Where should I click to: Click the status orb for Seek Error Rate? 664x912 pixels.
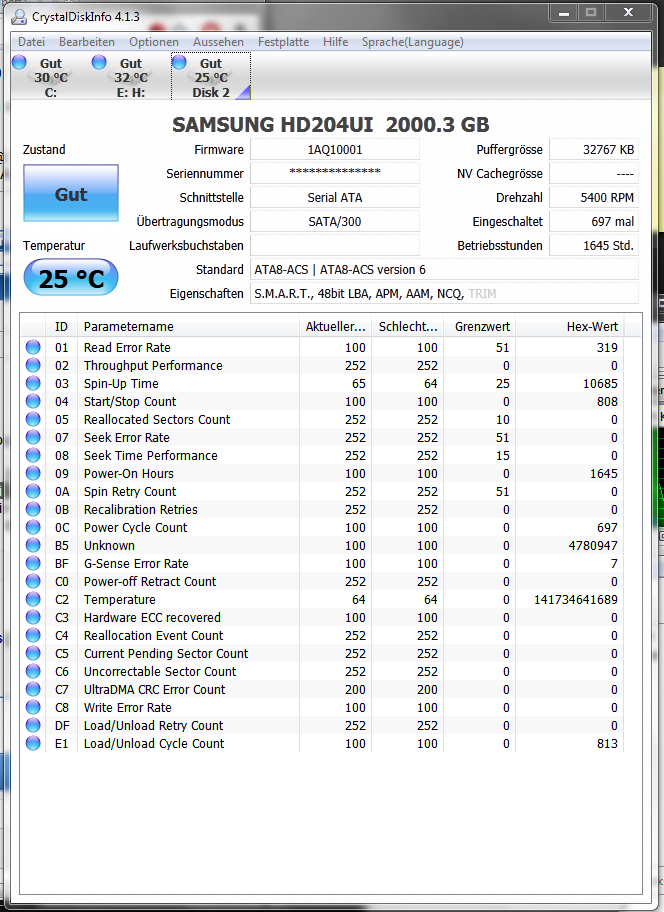click(x=33, y=437)
